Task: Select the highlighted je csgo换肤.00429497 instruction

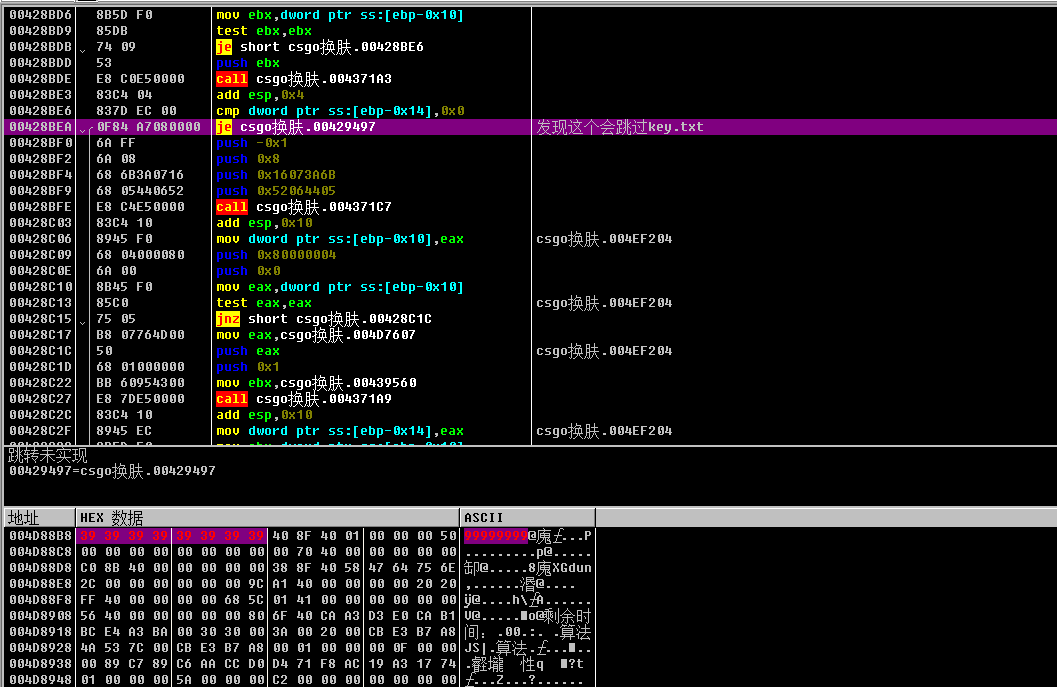Action: [296, 127]
